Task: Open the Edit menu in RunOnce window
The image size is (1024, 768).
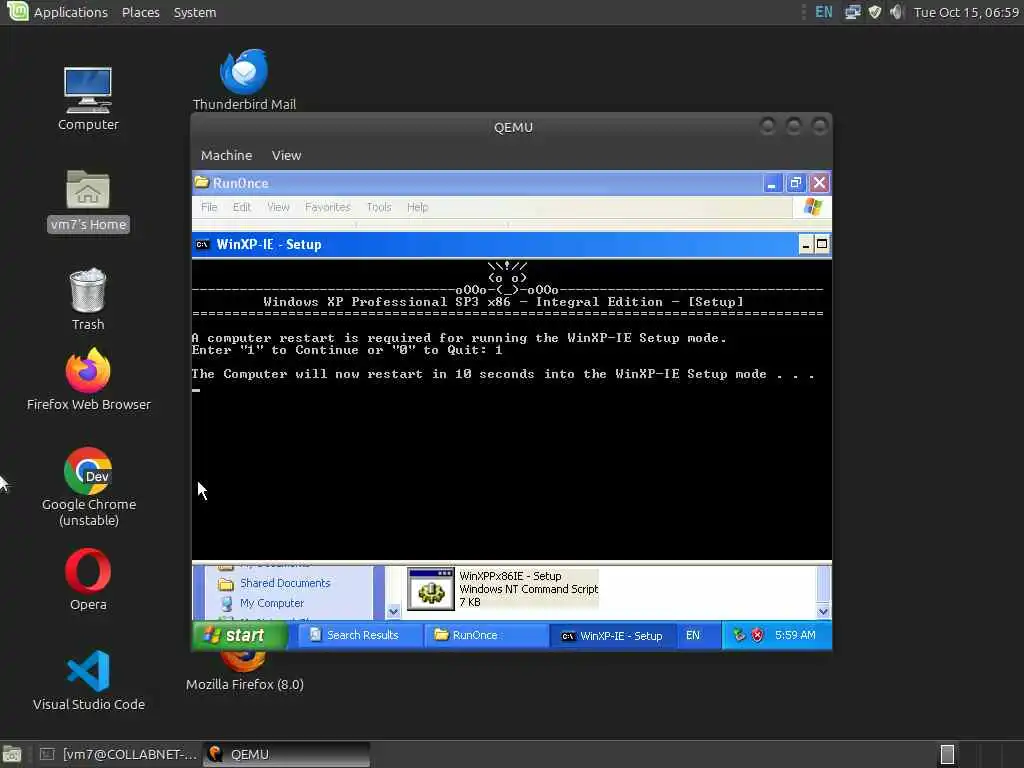Action: coord(242,207)
